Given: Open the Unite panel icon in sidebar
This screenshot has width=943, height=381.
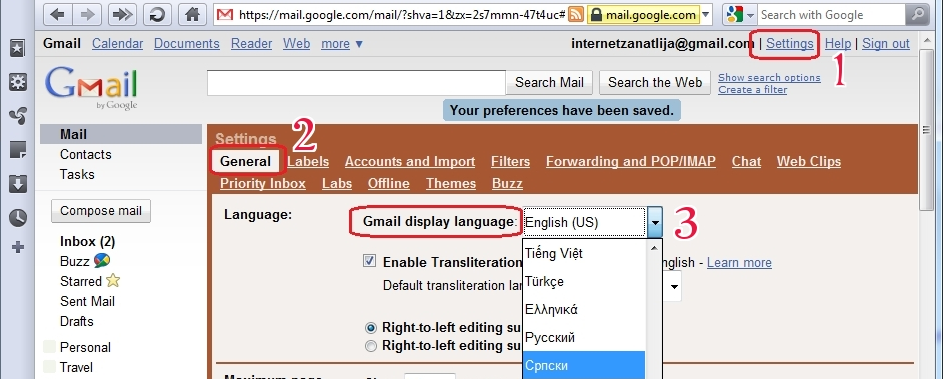Looking at the screenshot, I should coord(17,116).
